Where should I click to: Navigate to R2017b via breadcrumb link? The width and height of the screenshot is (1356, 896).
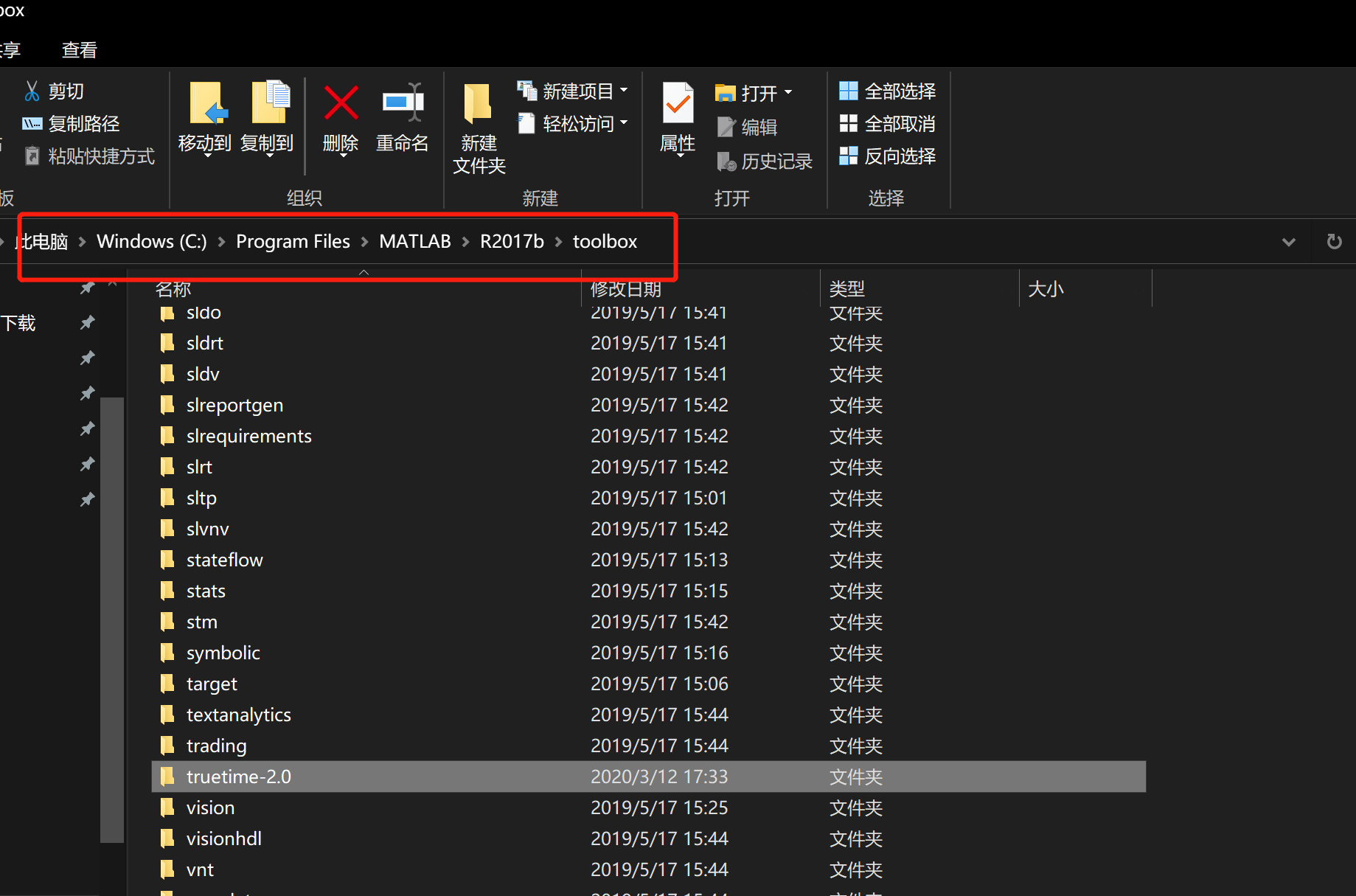[x=511, y=241]
